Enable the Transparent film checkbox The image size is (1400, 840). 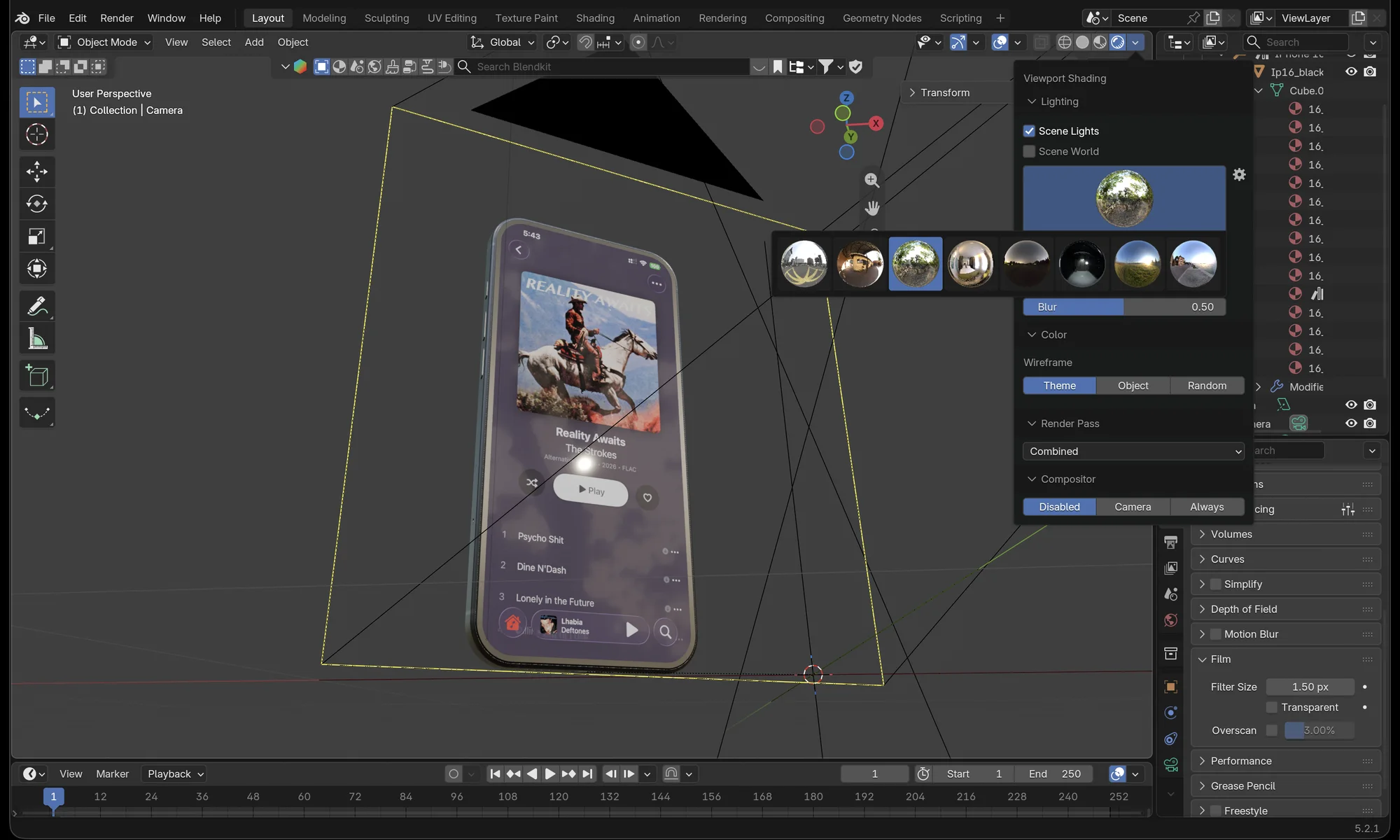(1272, 707)
